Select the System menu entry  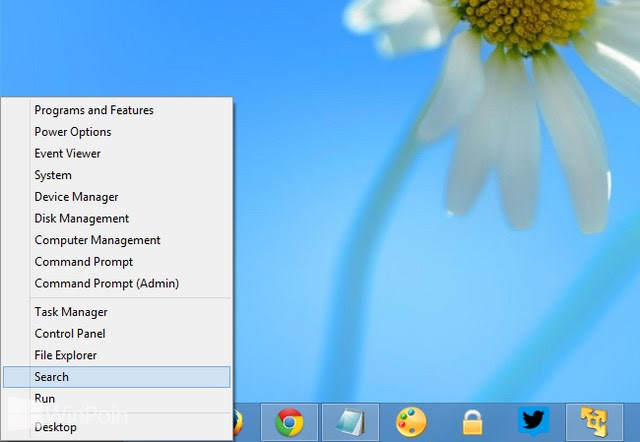coord(118,175)
